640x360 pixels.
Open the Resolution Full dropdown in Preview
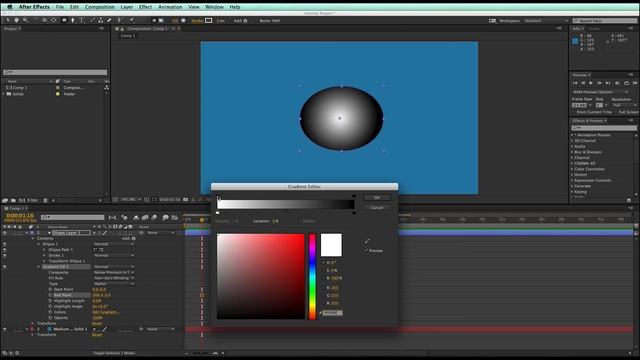point(623,105)
